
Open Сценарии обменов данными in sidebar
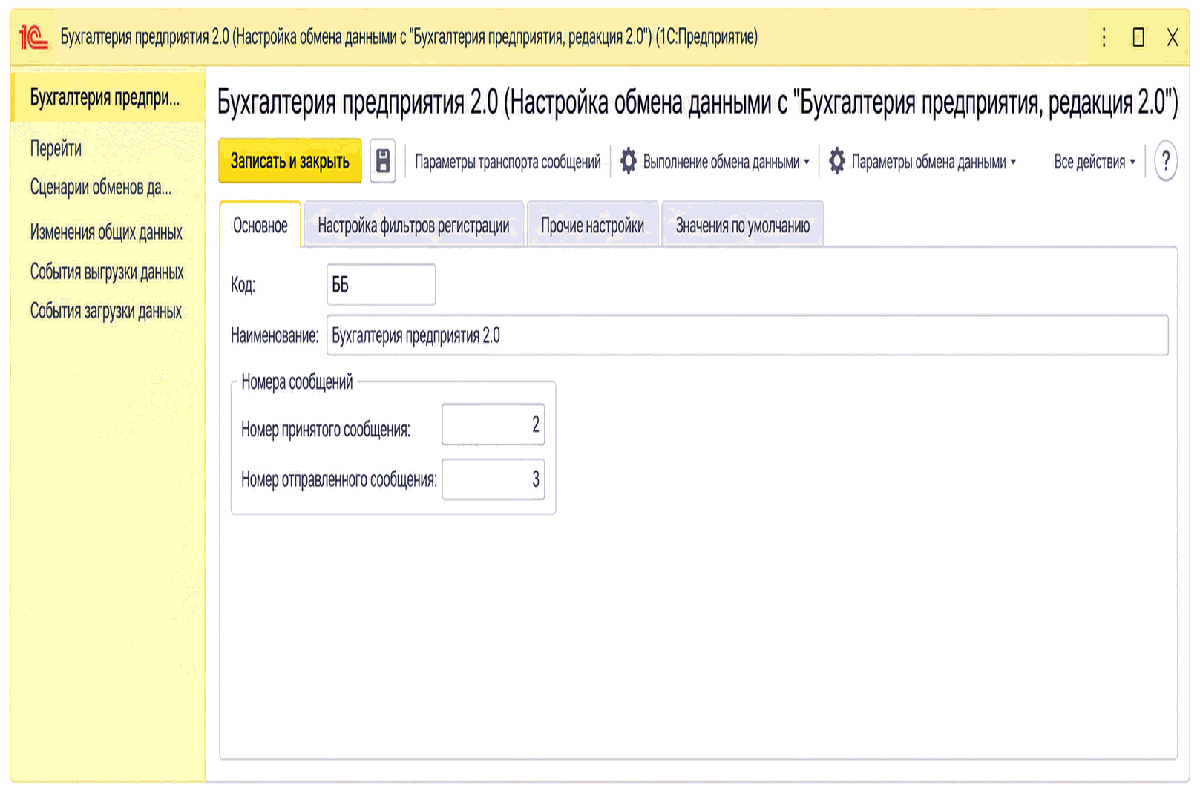click(x=101, y=187)
